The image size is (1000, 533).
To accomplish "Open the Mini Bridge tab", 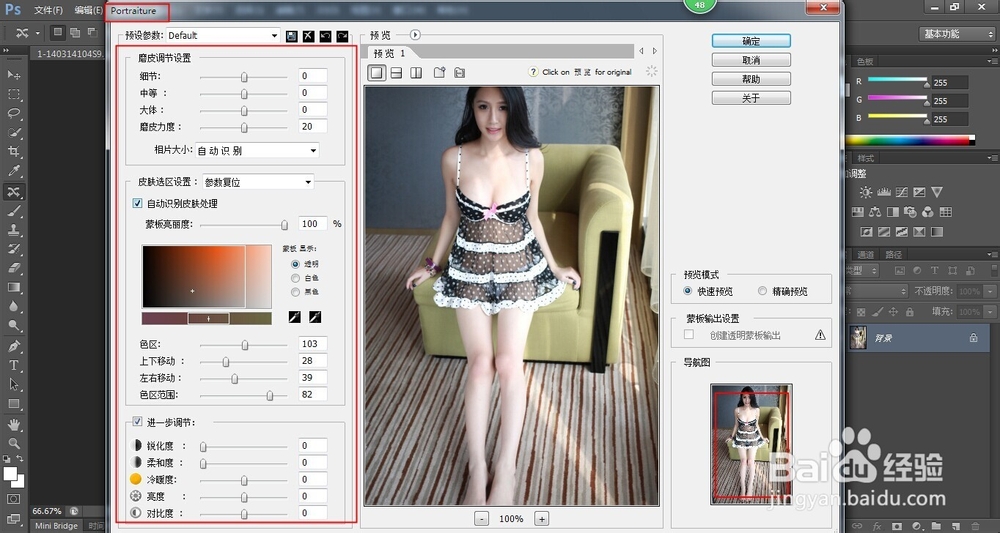I will (x=56, y=526).
